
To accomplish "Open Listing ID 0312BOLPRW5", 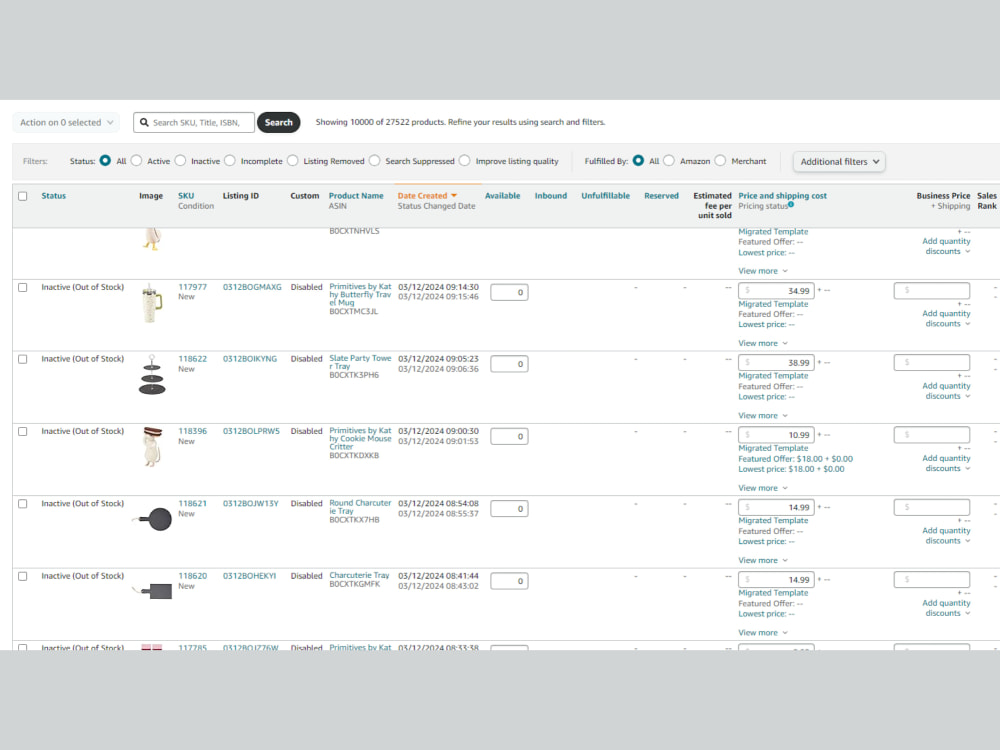I will (x=251, y=431).
